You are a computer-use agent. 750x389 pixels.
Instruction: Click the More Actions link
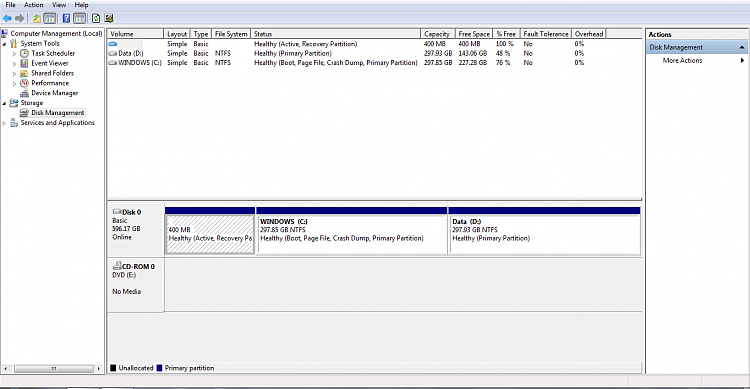point(683,61)
